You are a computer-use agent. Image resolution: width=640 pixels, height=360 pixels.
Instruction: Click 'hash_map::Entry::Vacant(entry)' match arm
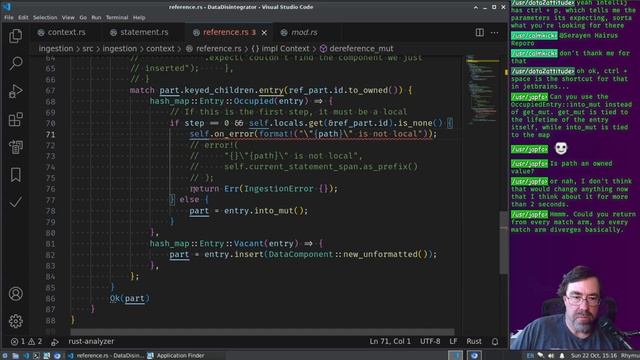(x=224, y=244)
